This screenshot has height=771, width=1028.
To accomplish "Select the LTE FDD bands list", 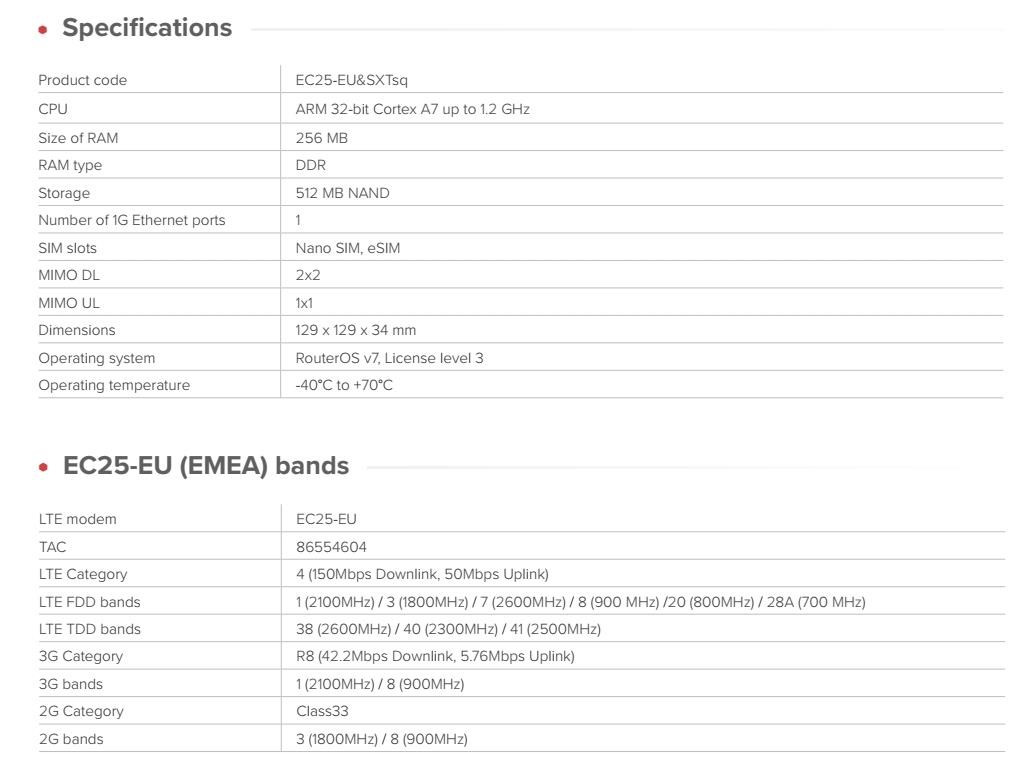I will [x=580, y=602].
